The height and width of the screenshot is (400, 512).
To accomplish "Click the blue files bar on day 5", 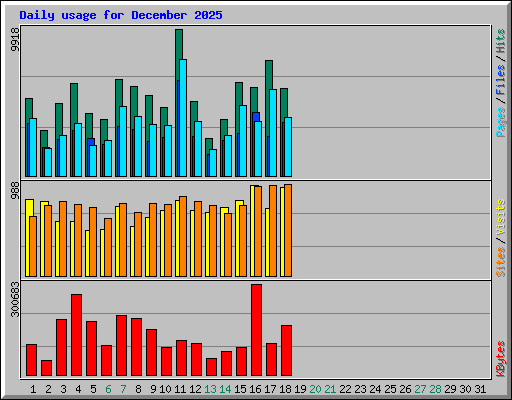I will pos(91,142).
